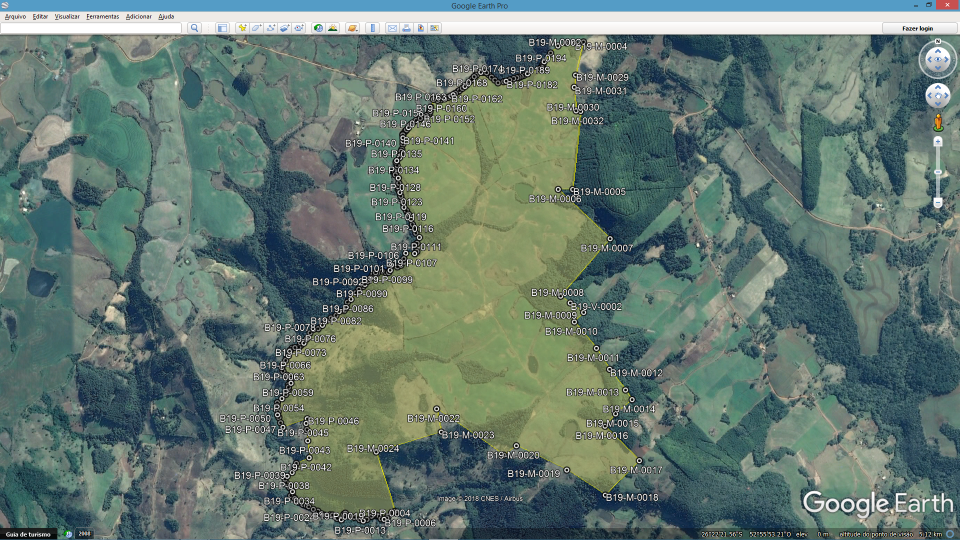Open the Ferramentas menu
The height and width of the screenshot is (540, 960).
tap(103, 17)
